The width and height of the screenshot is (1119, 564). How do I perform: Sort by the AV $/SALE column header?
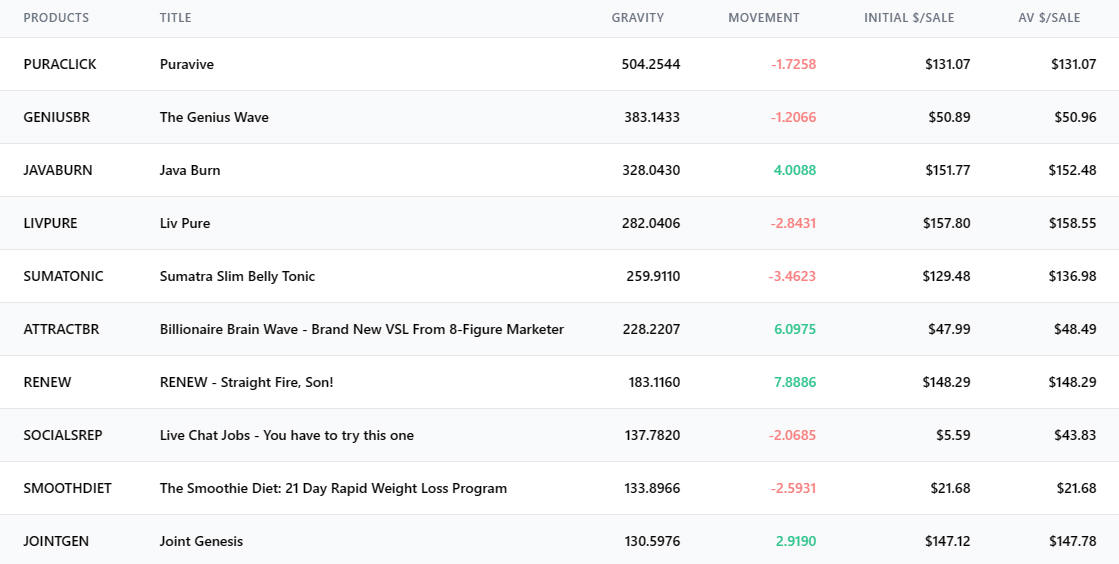1049,18
